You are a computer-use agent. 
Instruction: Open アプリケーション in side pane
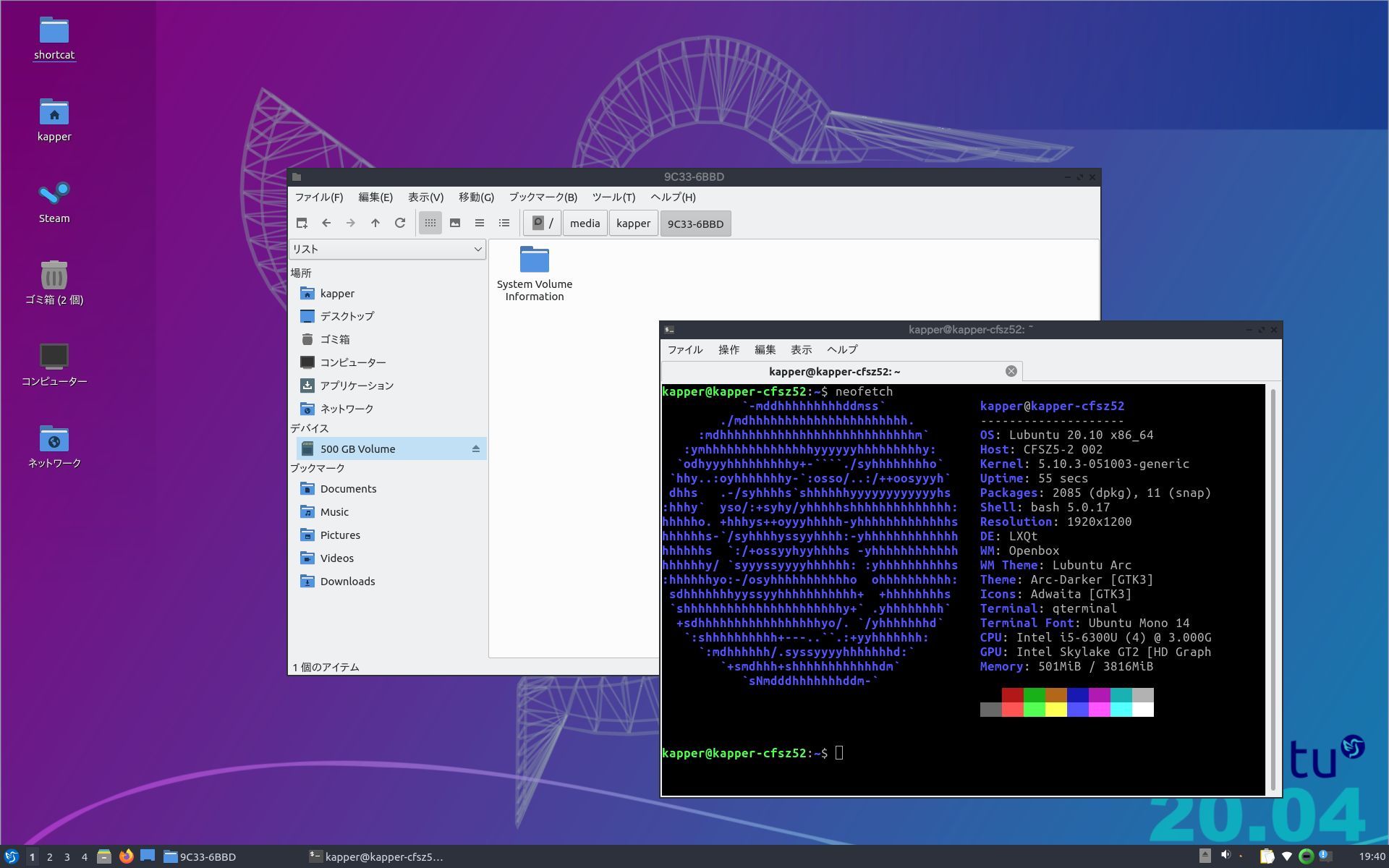pos(391,386)
